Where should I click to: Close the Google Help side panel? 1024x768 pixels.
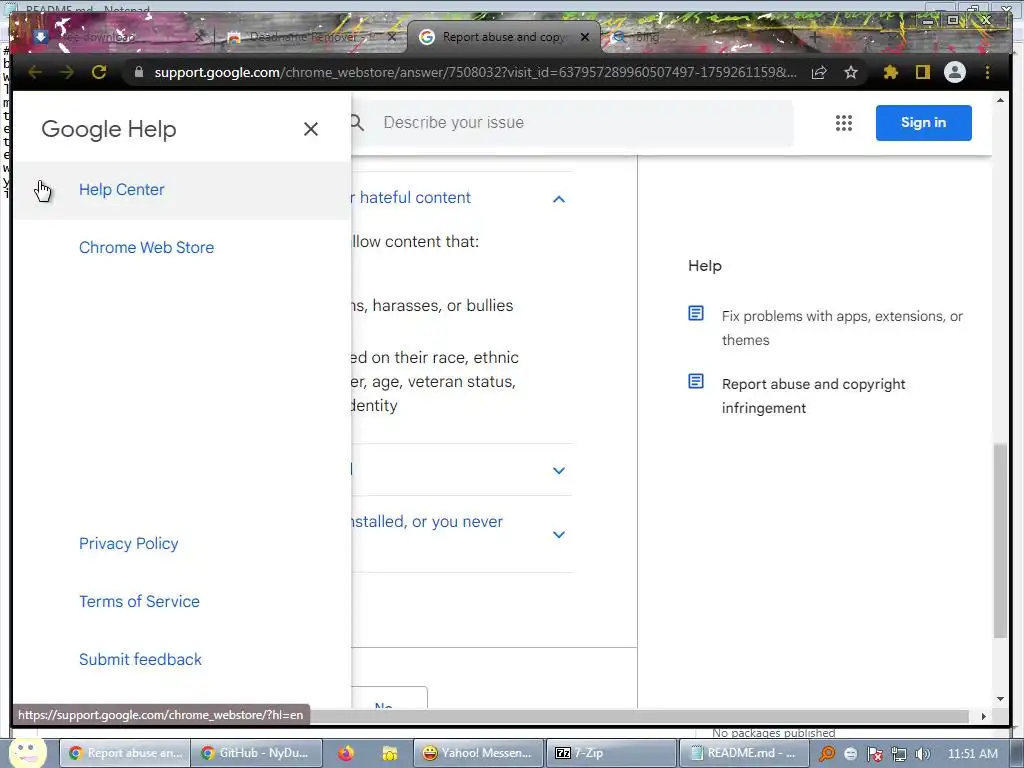[x=311, y=129]
